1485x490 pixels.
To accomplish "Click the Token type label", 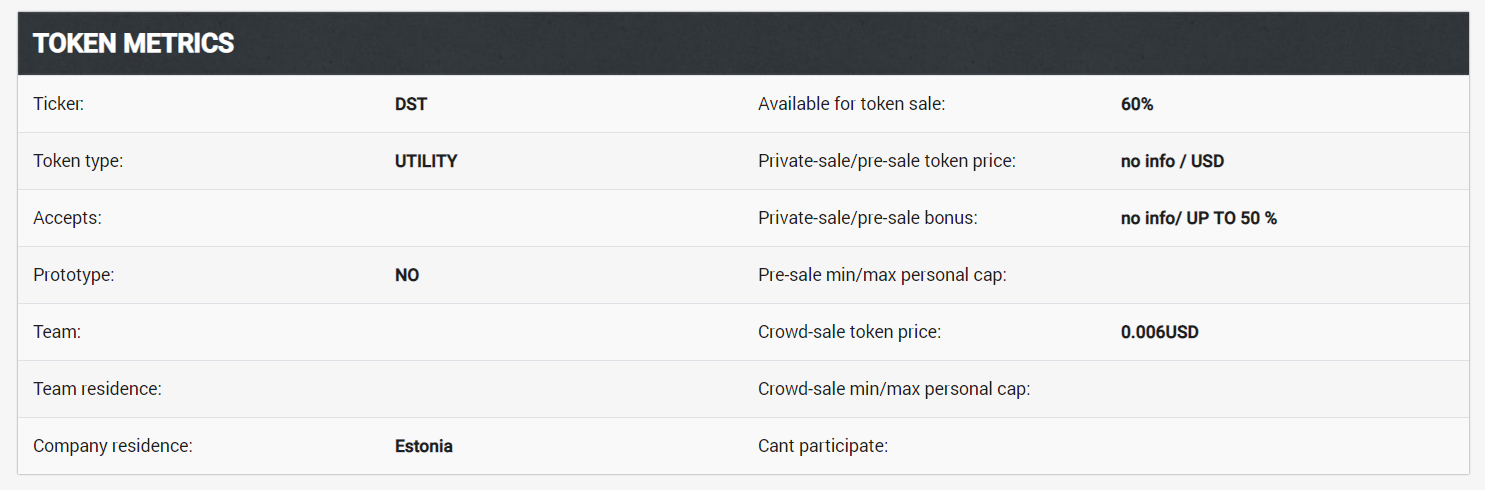I will point(78,161).
